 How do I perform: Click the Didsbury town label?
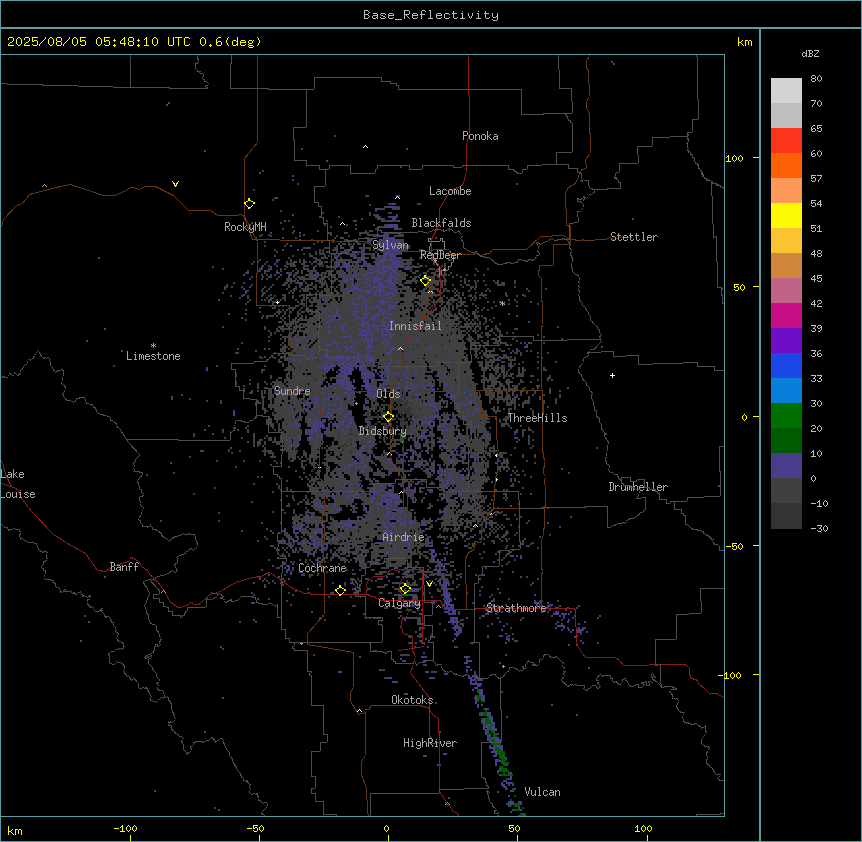(383, 431)
